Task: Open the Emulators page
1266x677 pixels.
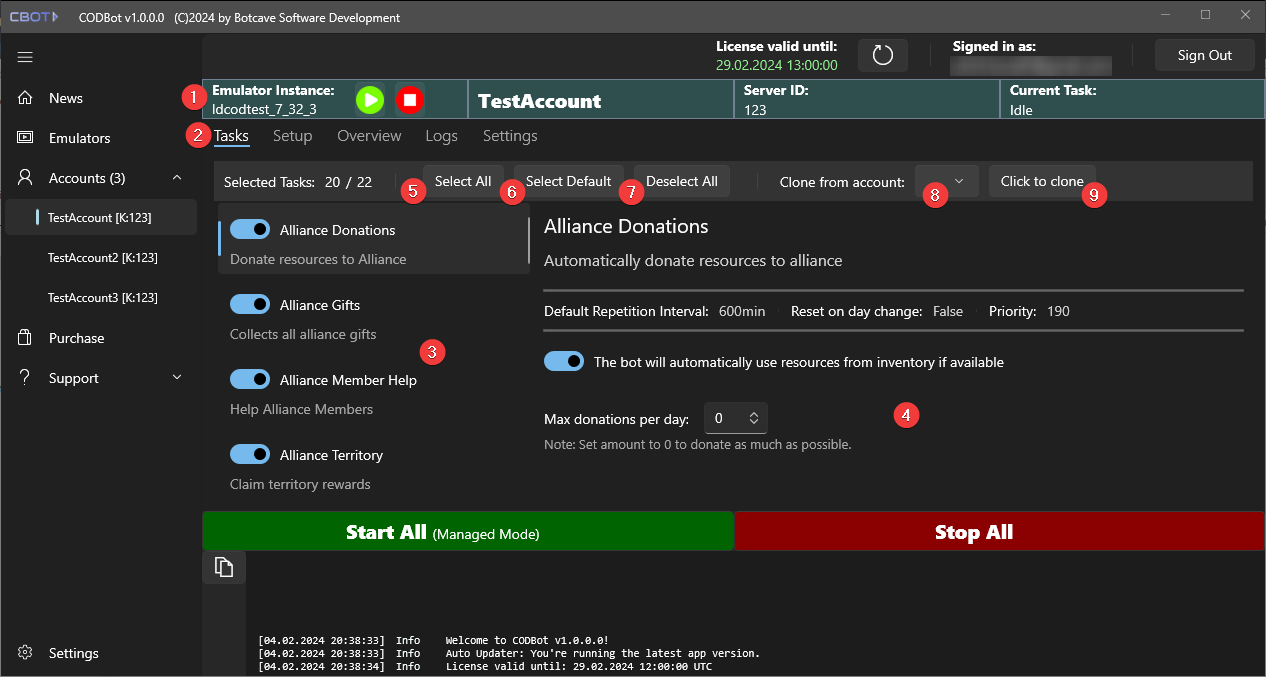Action: (79, 138)
